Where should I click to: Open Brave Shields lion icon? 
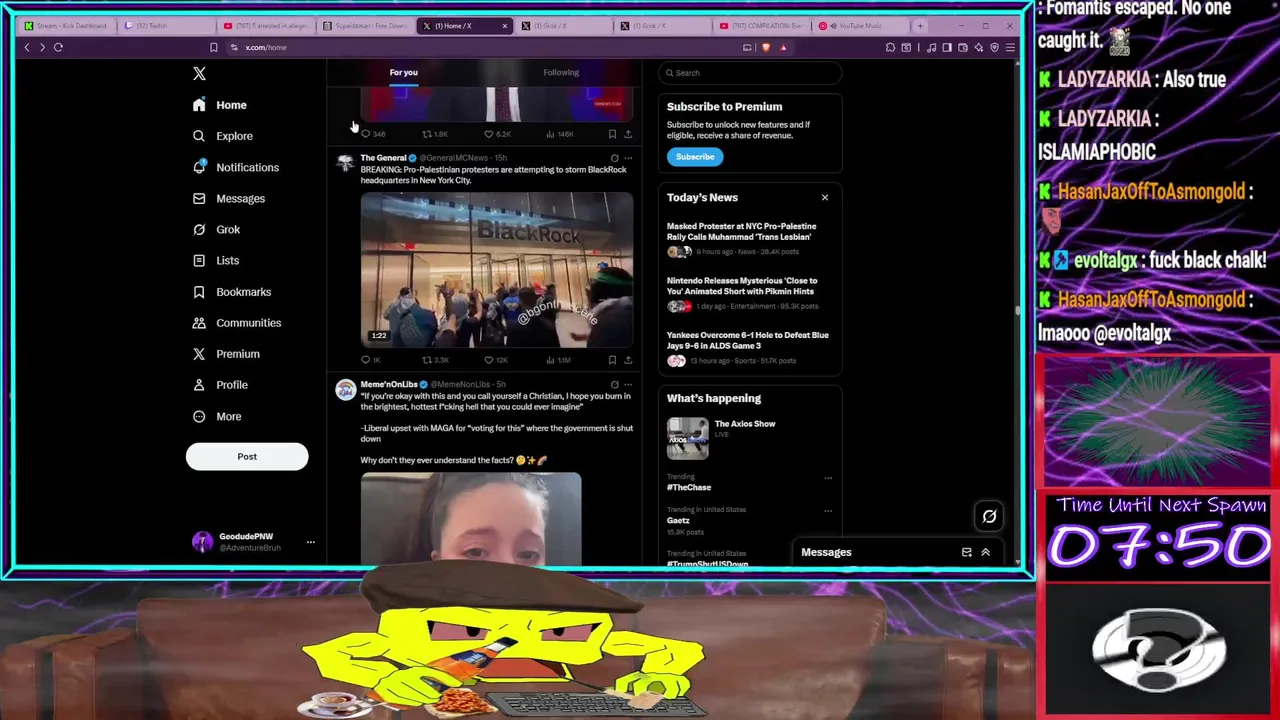pos(766,47)
